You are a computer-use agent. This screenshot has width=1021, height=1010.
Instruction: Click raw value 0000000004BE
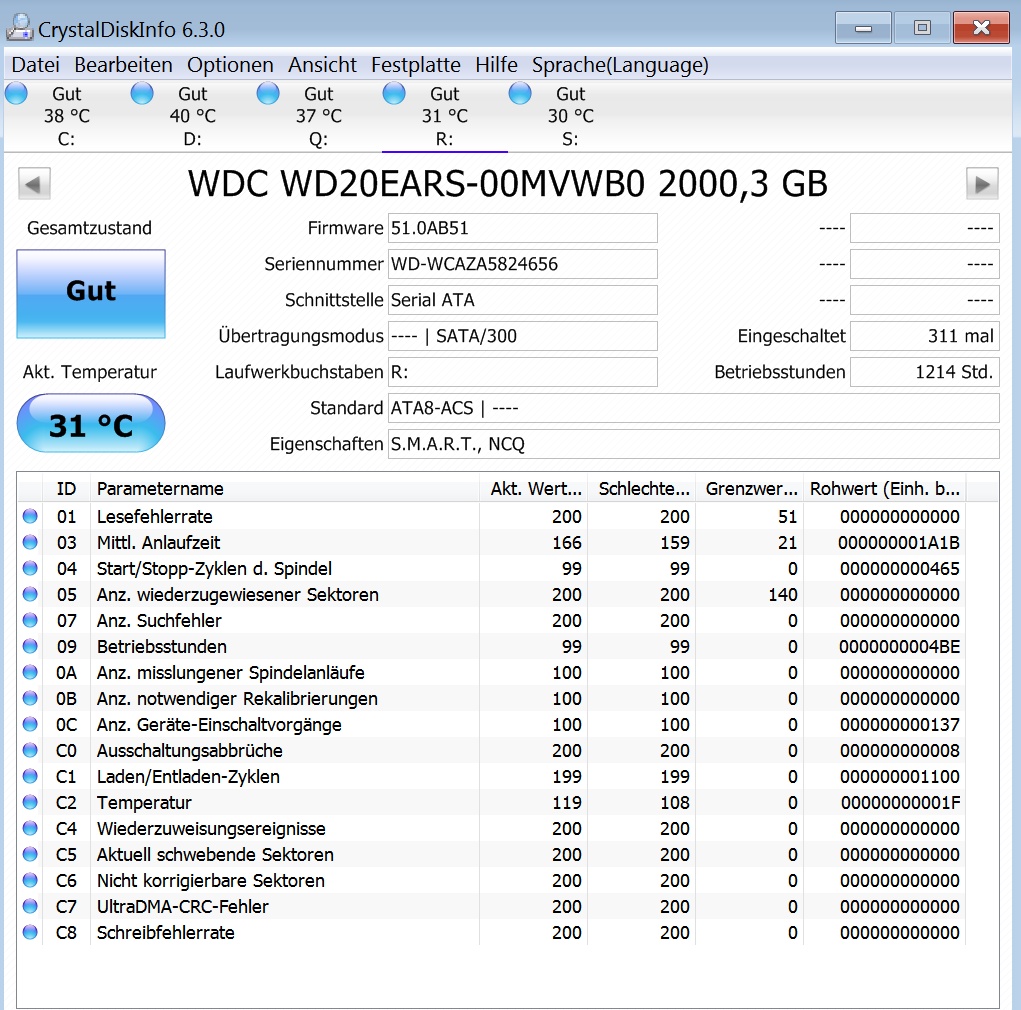pos(899,647)
